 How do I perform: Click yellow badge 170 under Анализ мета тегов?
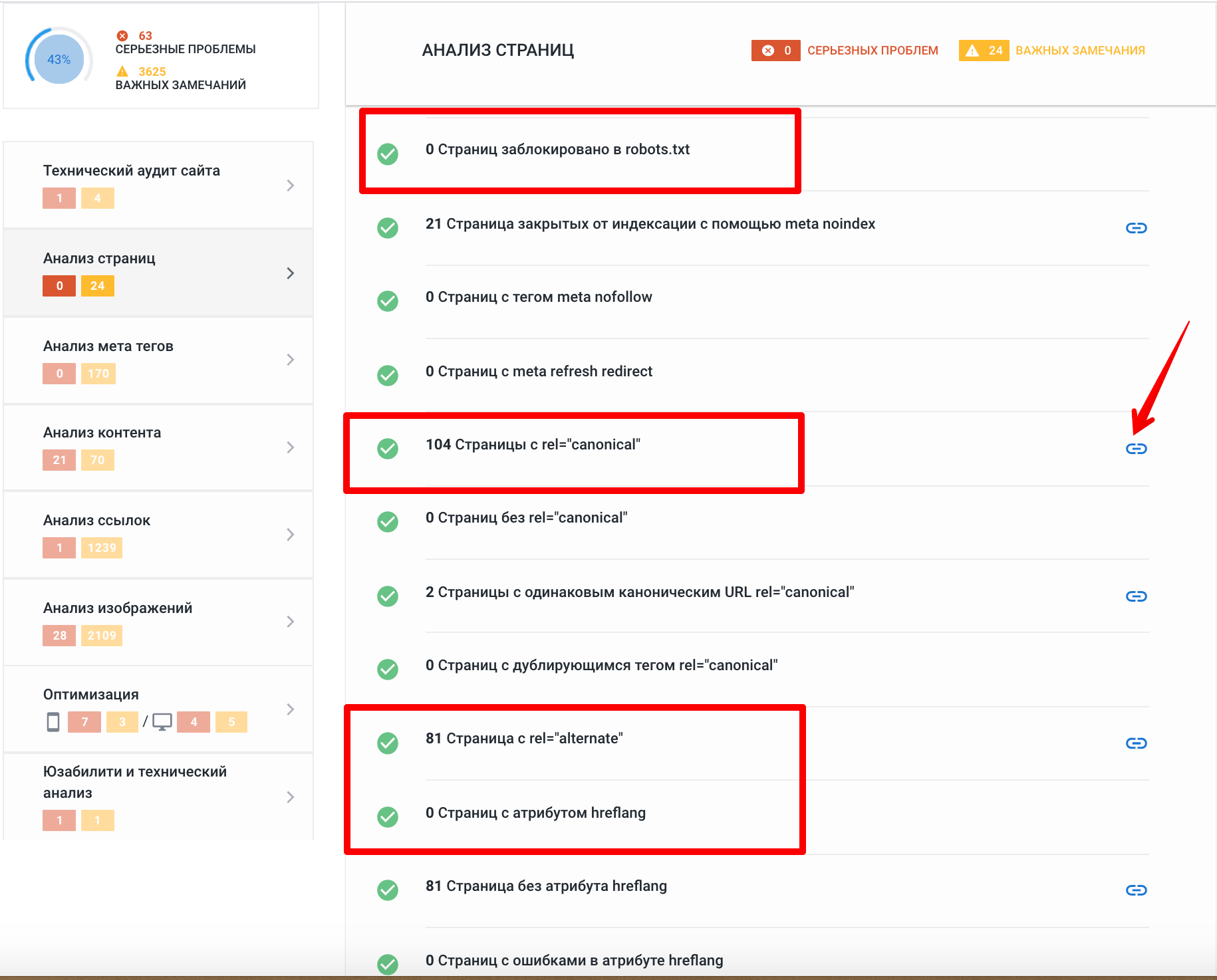(x=98, y=374)
